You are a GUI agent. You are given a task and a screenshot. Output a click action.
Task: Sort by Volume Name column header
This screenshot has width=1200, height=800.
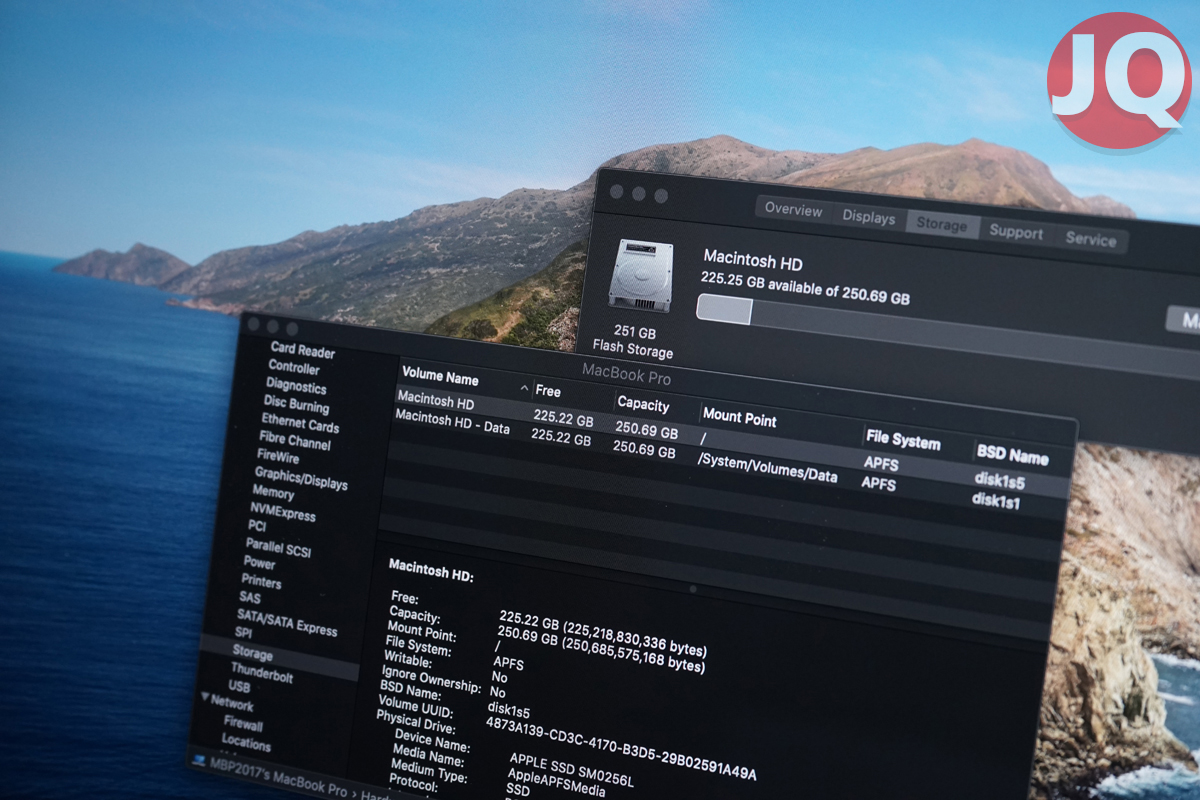tap(440, 378)
